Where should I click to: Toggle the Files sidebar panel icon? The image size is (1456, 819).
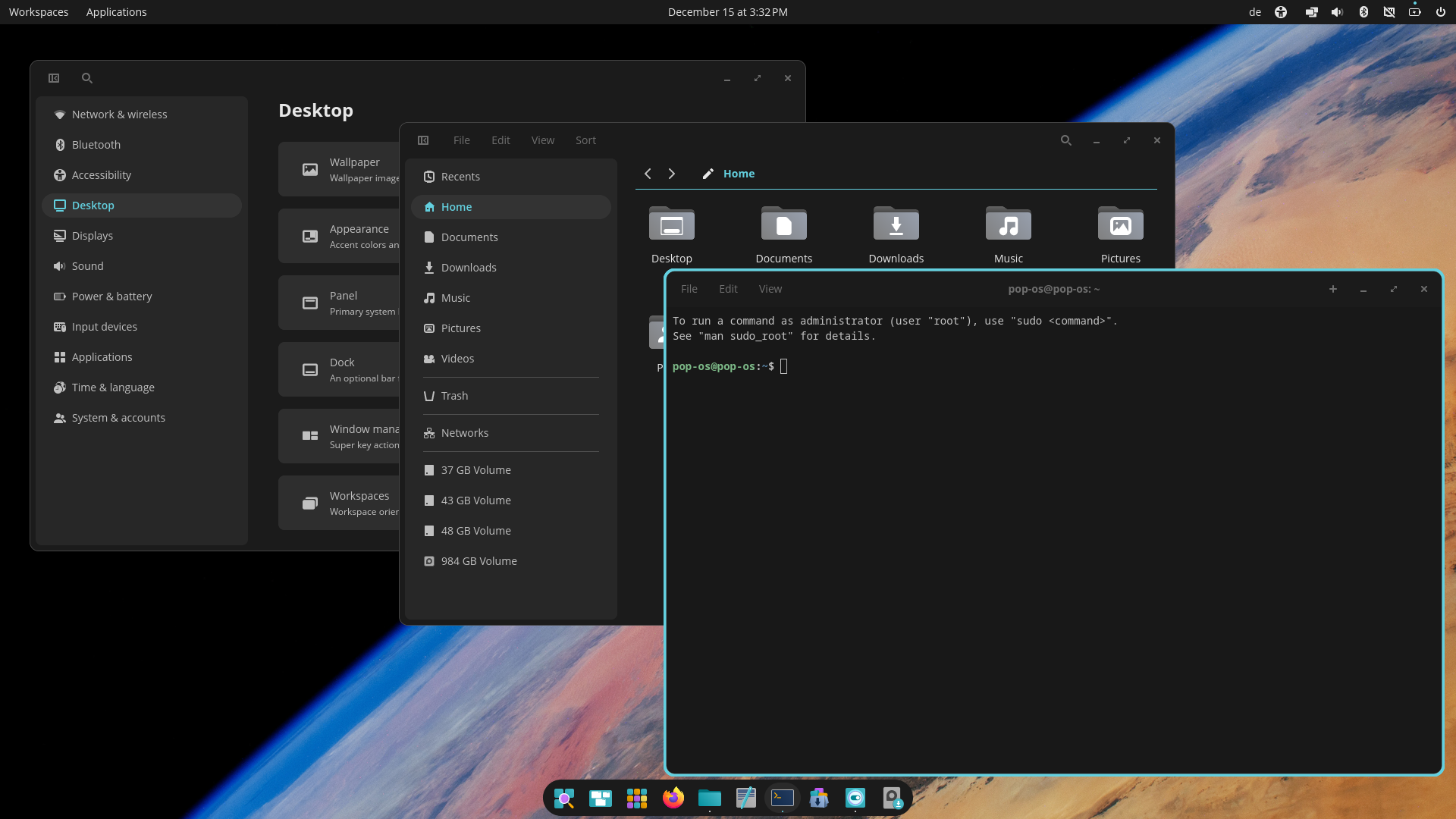click(x=423, y=140)
